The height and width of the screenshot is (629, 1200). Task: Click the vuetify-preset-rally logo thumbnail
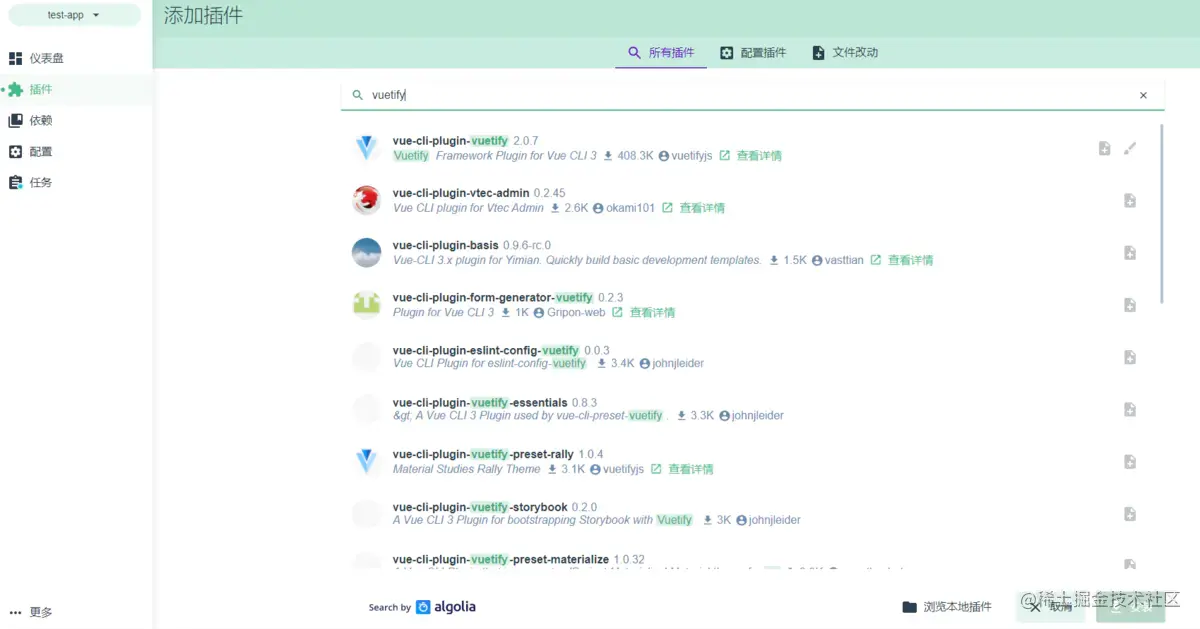[366, 461]
